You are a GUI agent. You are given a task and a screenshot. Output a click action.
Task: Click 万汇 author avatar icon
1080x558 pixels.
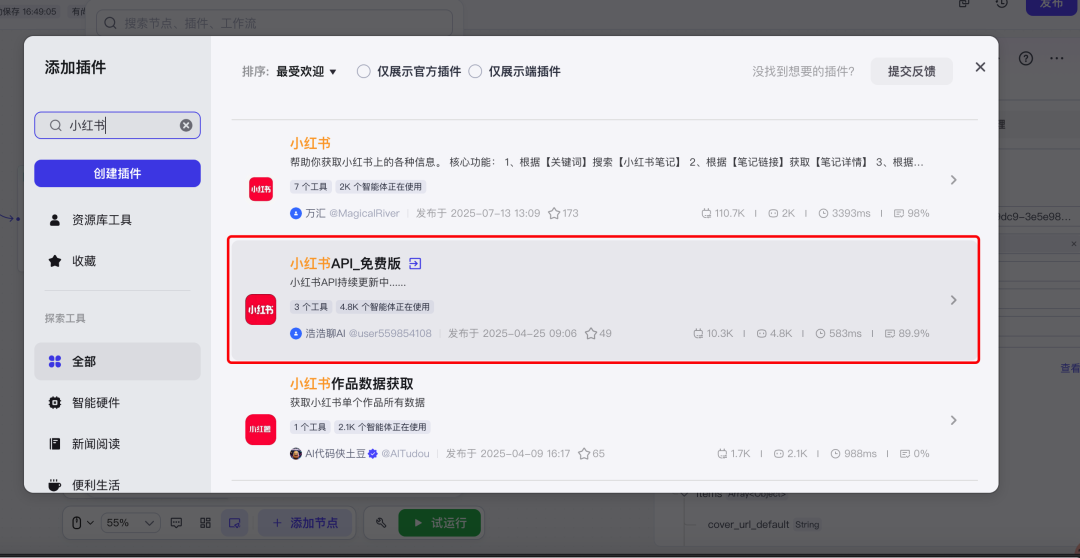(x=296, y=214)
